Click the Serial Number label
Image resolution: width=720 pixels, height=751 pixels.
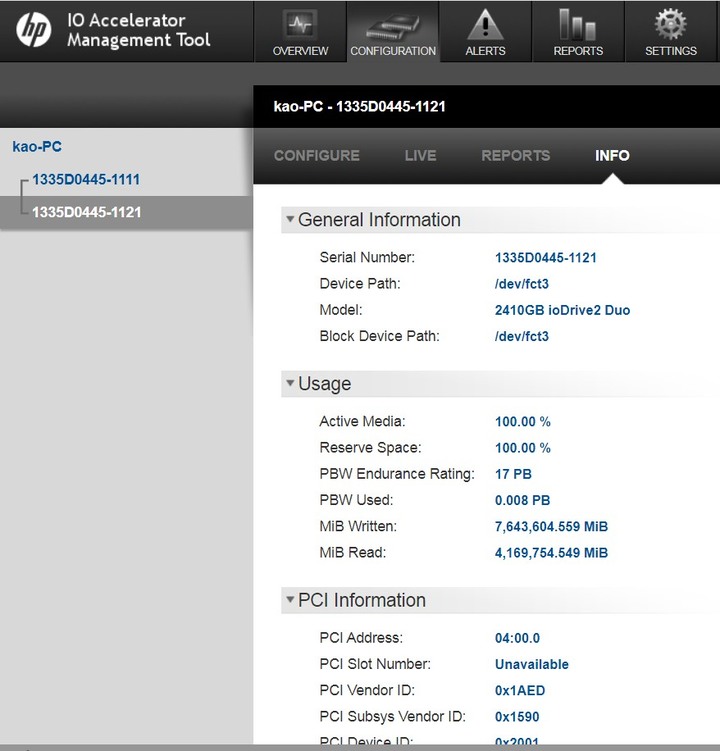tap(367, 257)
